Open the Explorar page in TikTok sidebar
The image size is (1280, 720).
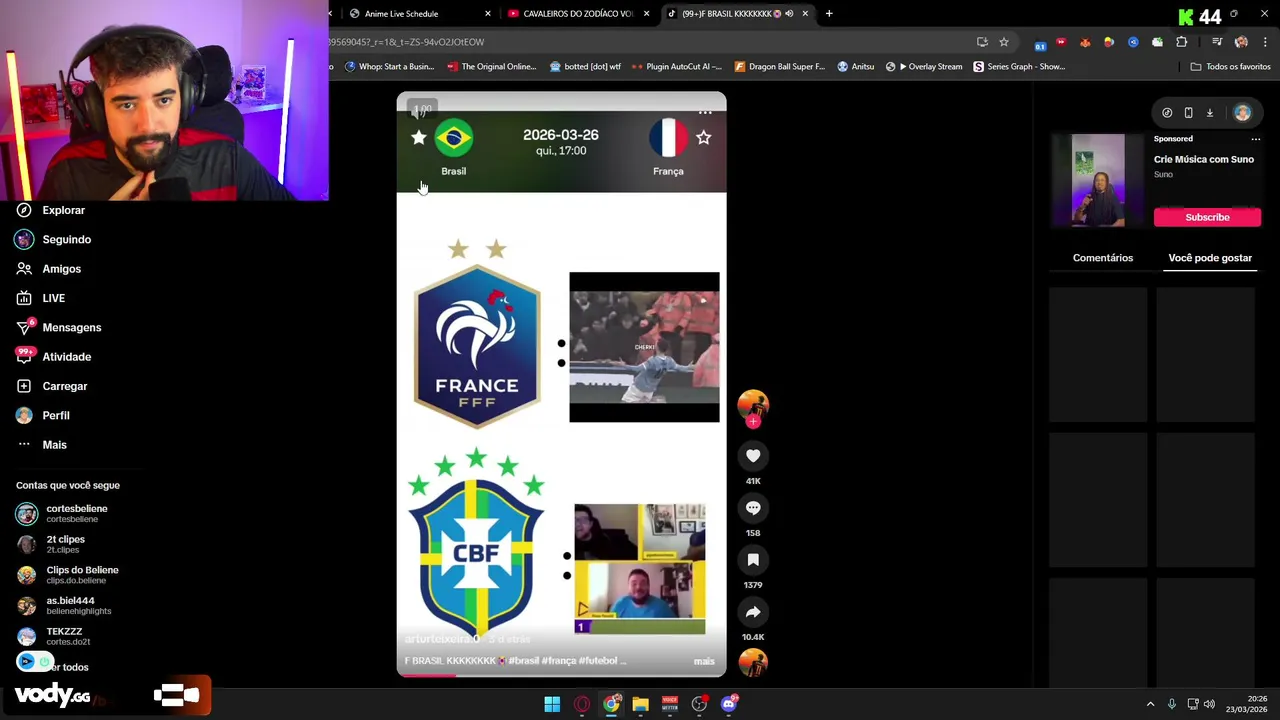click(x=50, y=210)
